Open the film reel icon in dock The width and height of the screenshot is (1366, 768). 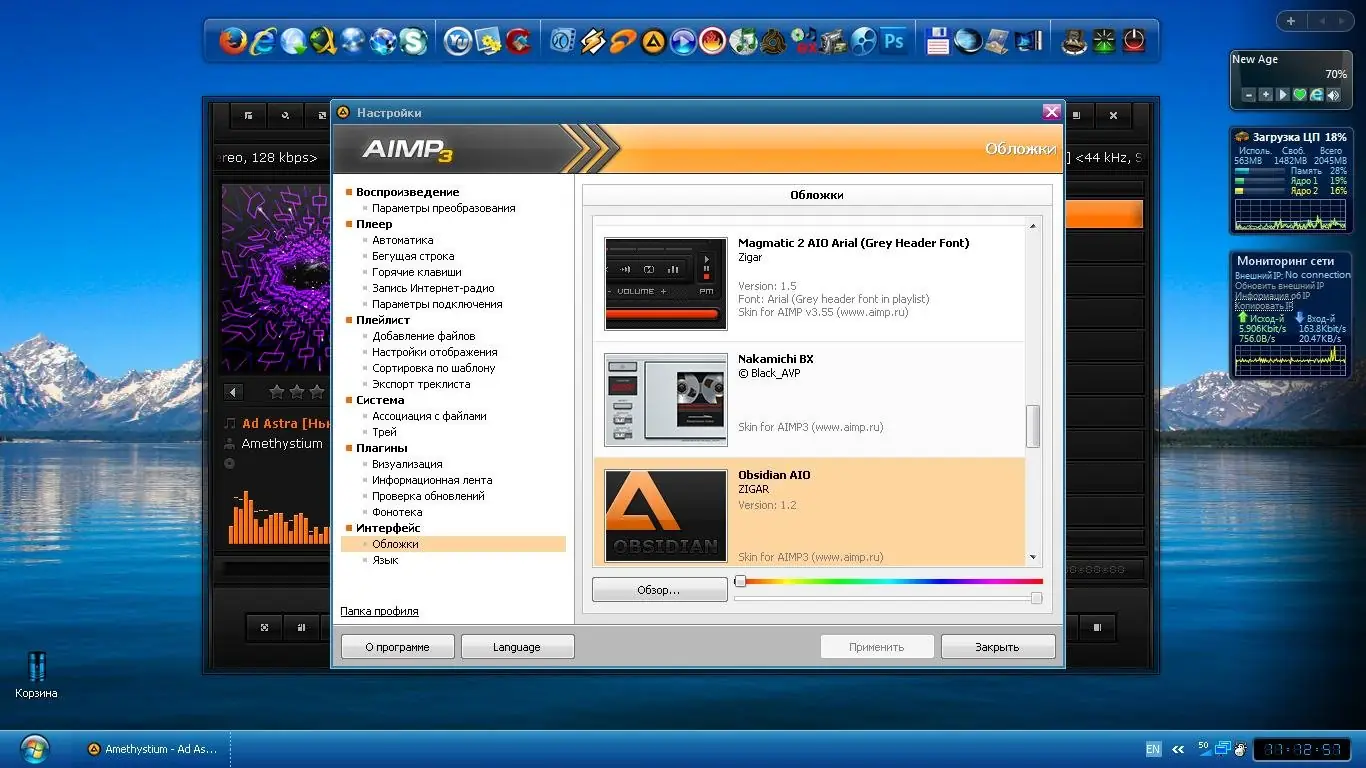click(x=863, y=41)
